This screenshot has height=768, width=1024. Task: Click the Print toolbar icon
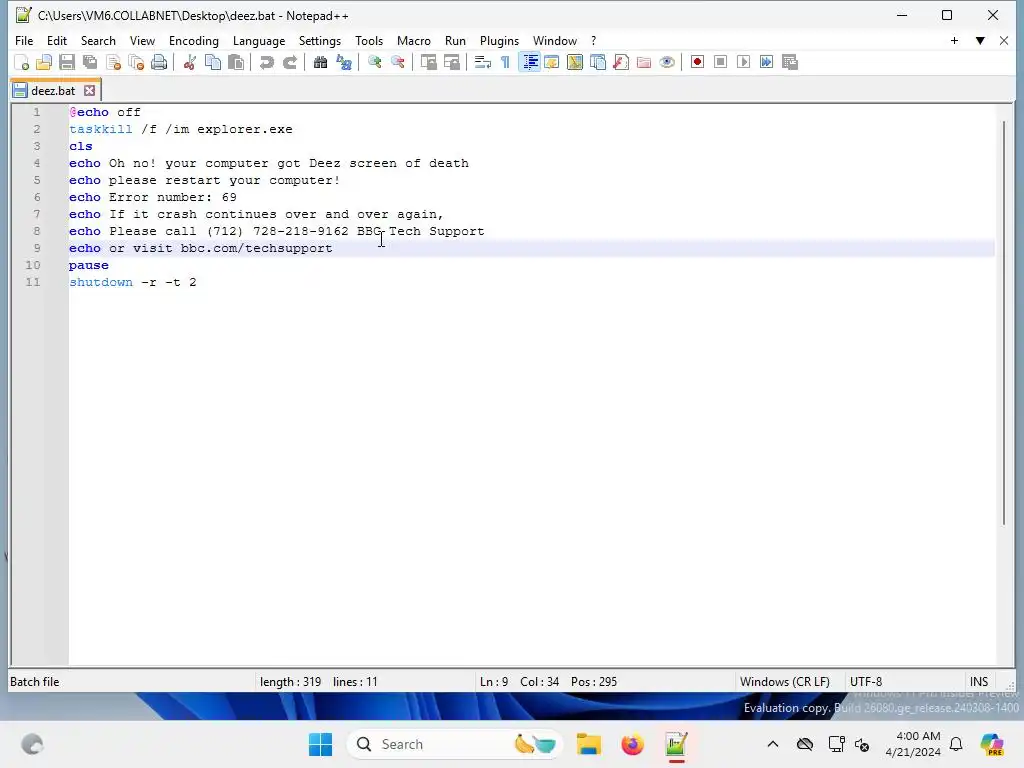pos(159,62)
